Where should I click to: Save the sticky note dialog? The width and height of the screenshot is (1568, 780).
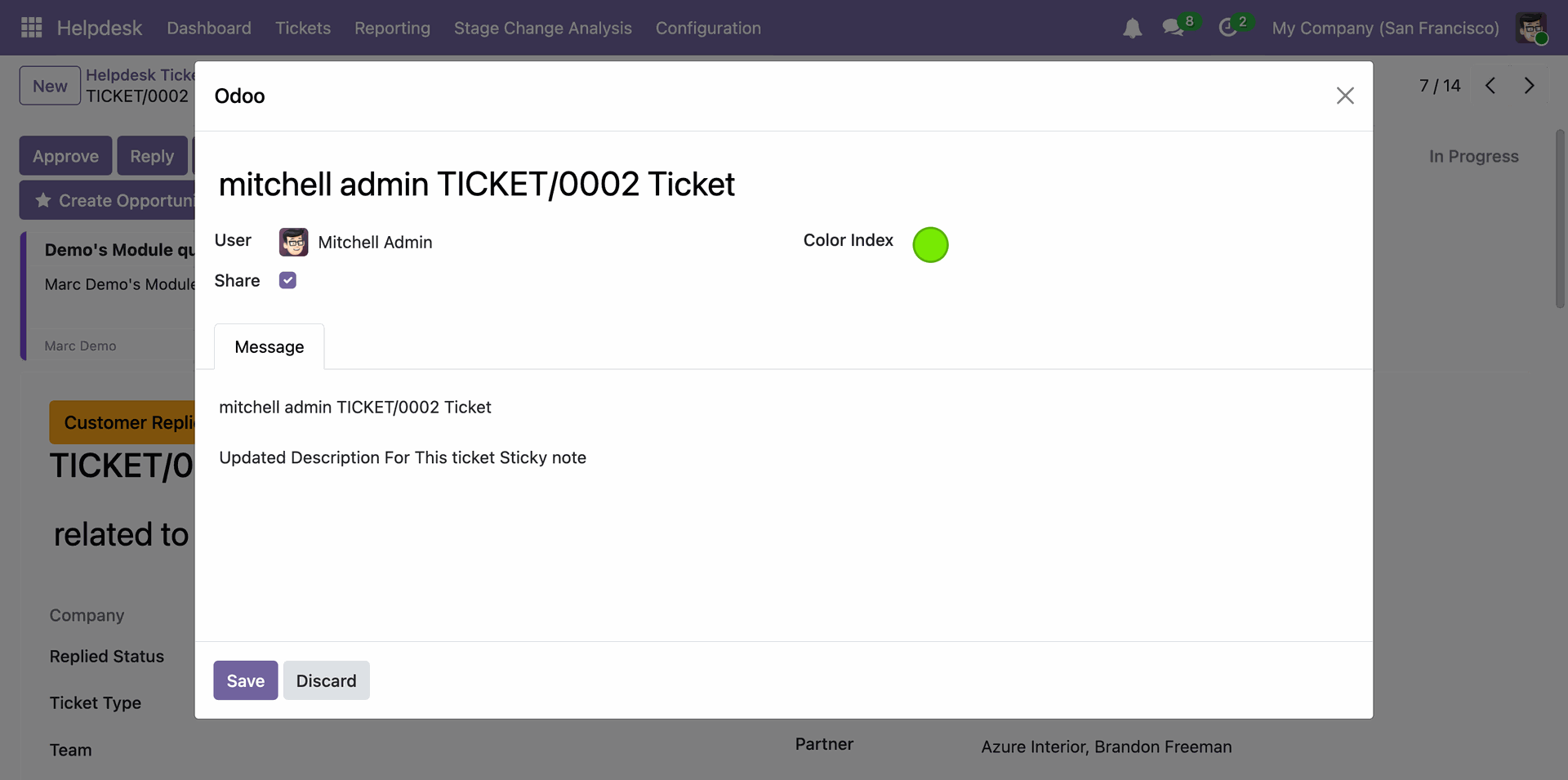[245, 680]
